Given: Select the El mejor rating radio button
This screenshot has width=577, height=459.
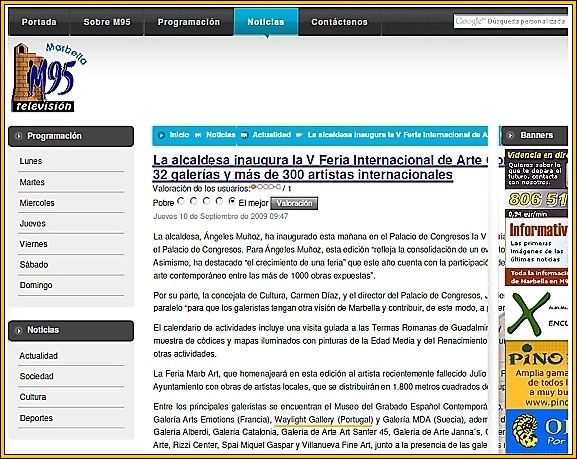Looking at the screenshot, I should click(232, 201).
